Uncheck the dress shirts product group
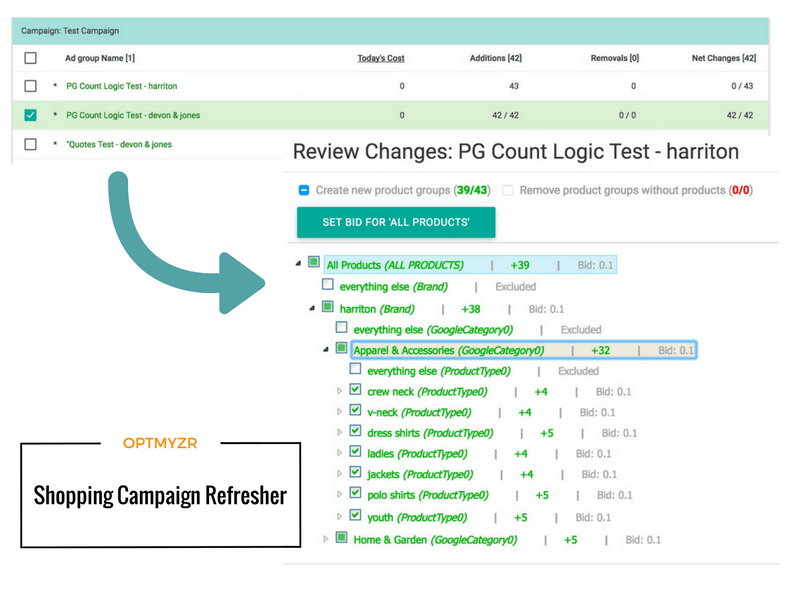 (x=355, y=432)
